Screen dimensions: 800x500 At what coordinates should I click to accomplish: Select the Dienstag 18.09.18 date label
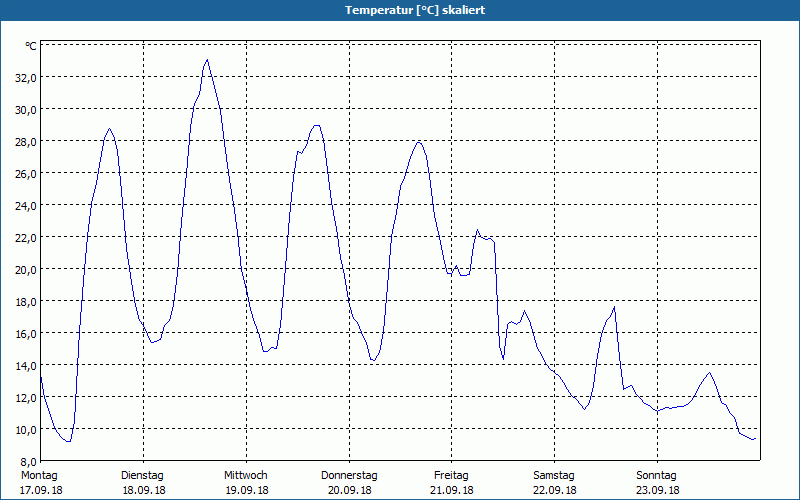[143, 482]
